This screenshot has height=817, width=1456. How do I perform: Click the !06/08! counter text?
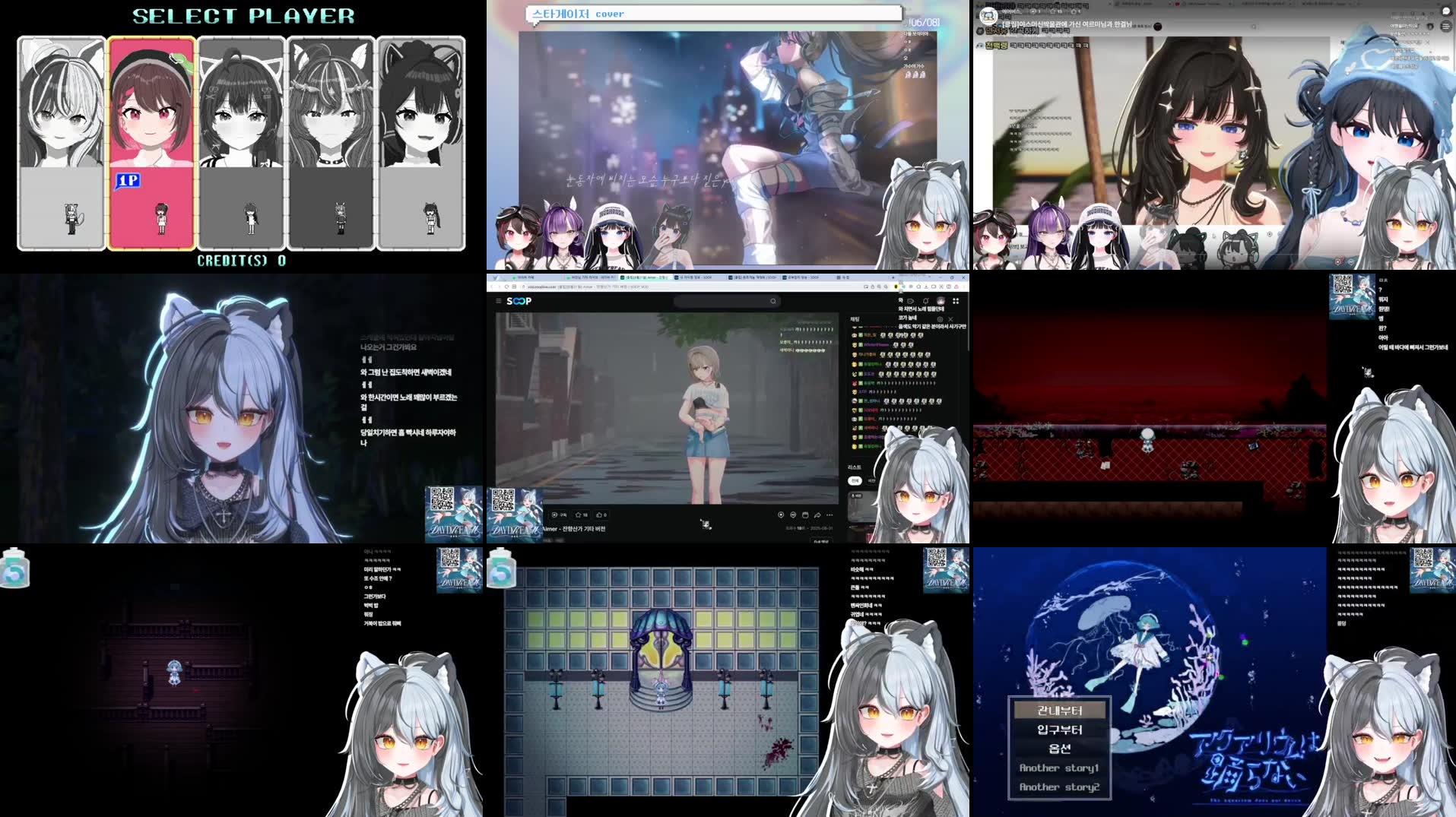[924, 22]
